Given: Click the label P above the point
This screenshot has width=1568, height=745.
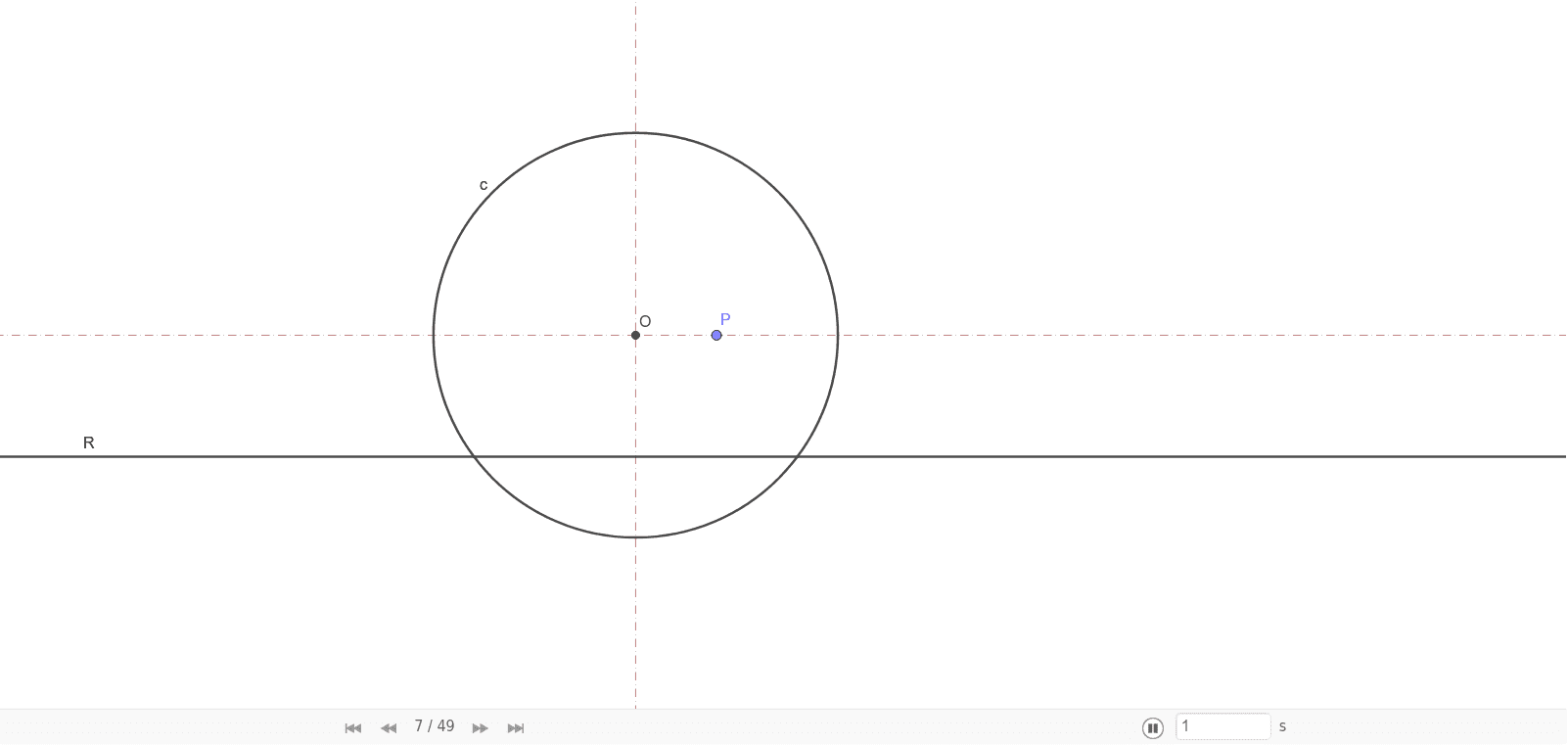Looking at the screenshot, I should (725, 319).
